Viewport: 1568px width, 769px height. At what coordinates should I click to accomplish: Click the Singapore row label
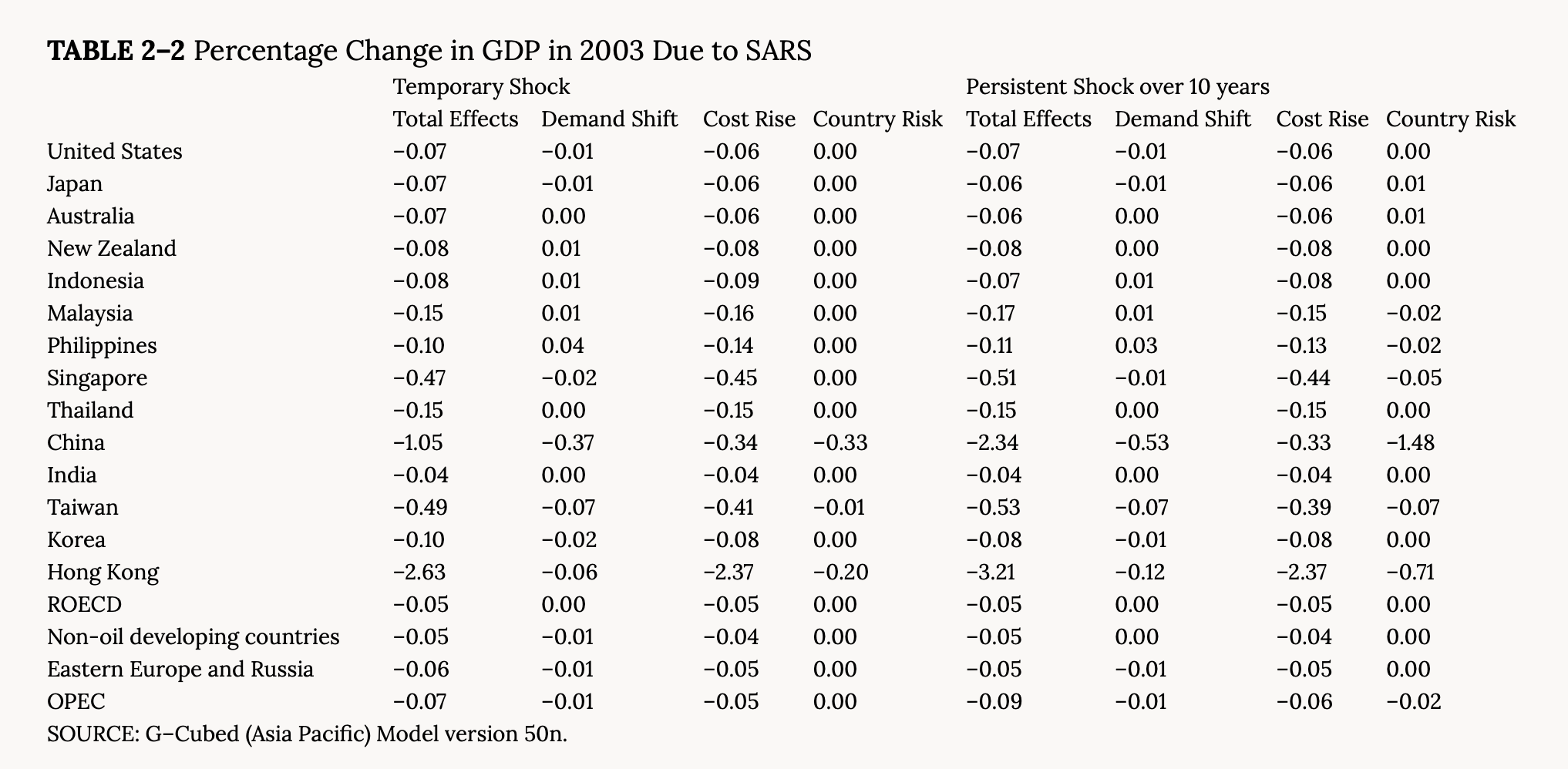(97, 378)
